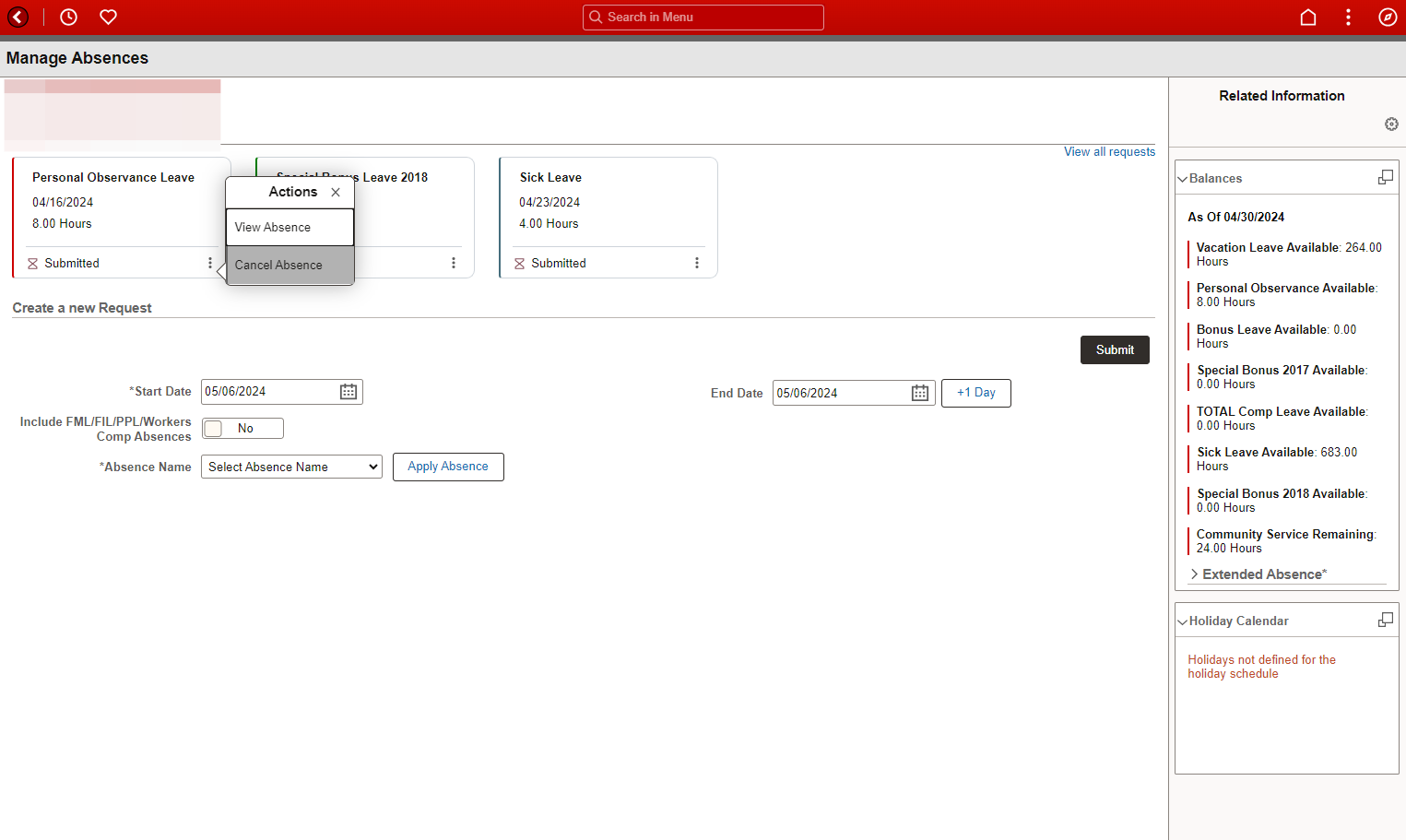Close the Actions popup
The image size is (1406, 840).
pos(336,192)
